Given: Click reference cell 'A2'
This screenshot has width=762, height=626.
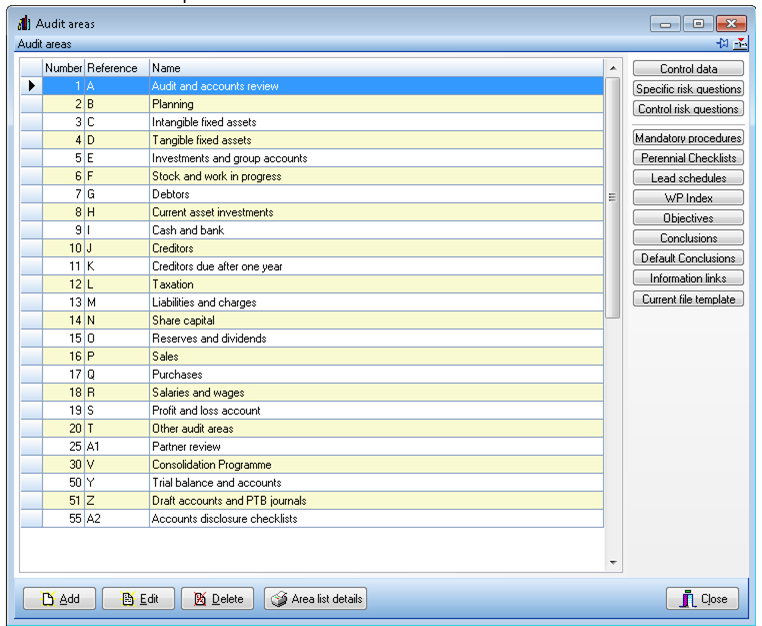Looking at the screenshot, I should click(117, 519).
